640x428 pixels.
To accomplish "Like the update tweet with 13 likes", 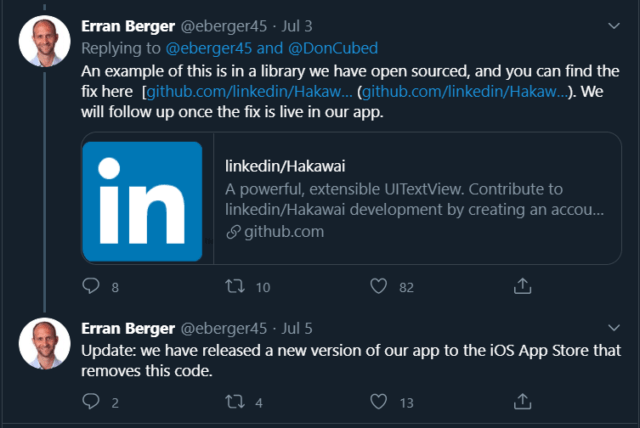I will click(x=378, y=402).
